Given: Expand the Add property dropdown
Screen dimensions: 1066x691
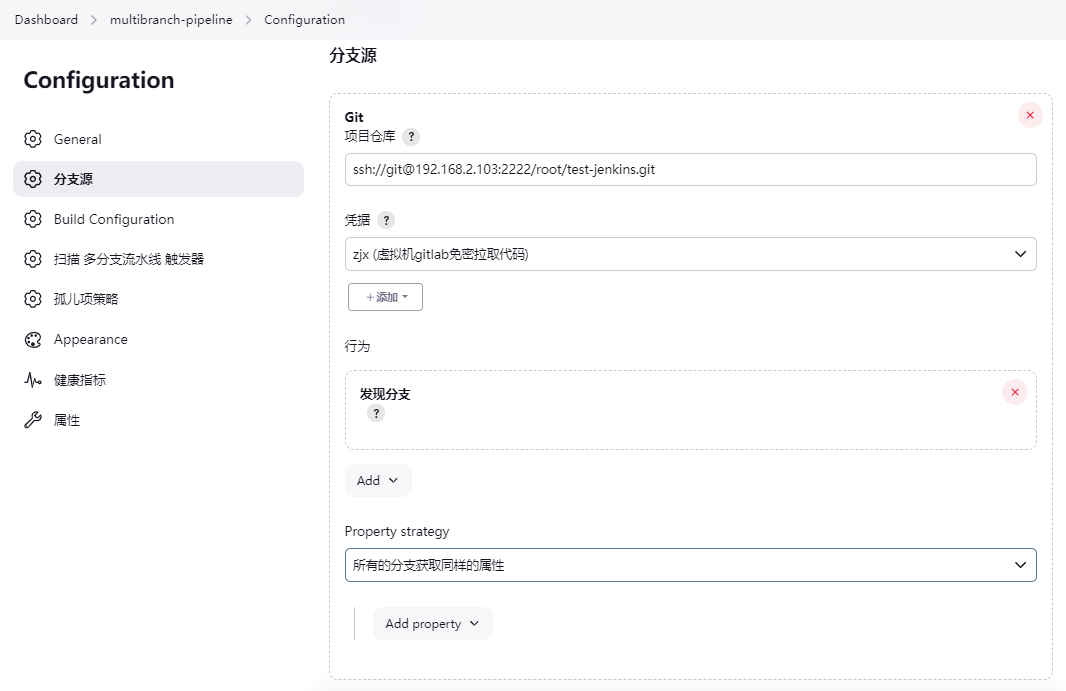Looking at the screenshot, I should [x=432, y=623].
